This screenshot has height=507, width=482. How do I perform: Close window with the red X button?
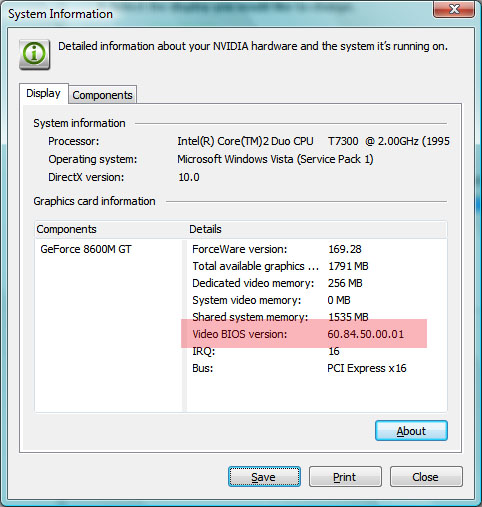454,8
